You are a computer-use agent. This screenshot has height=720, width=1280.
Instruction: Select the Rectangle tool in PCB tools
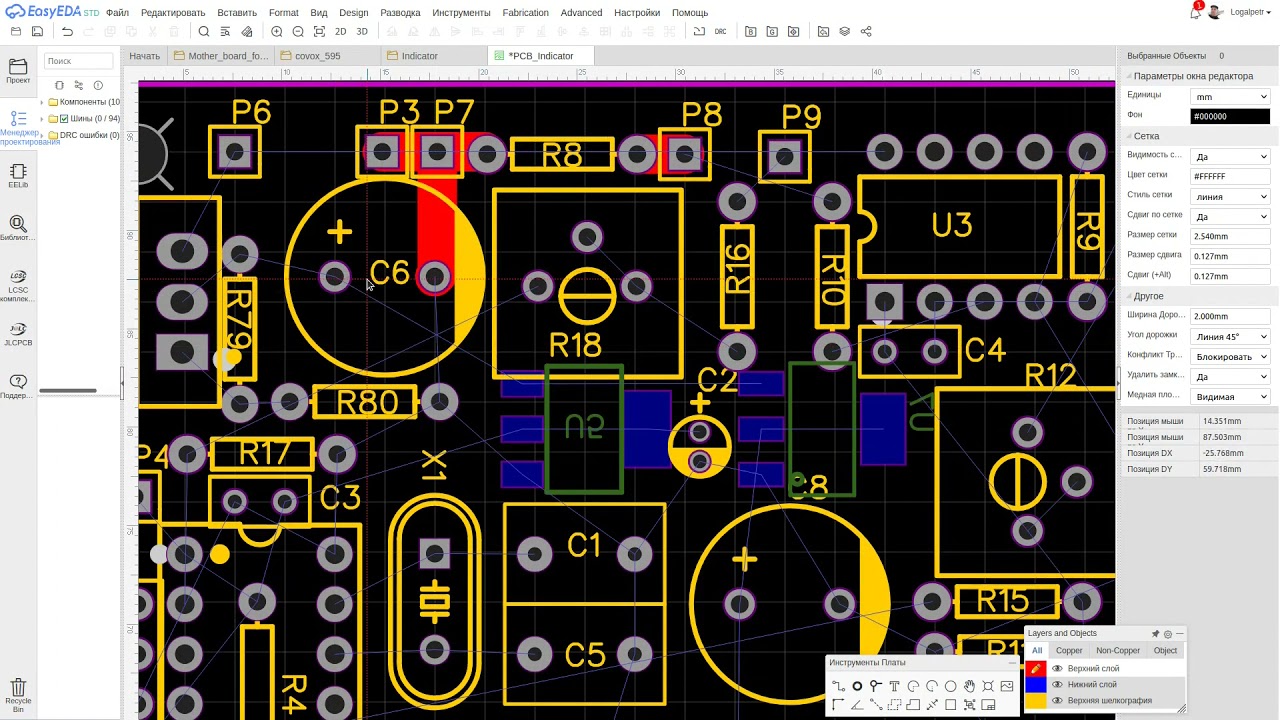tap(950, 705)
